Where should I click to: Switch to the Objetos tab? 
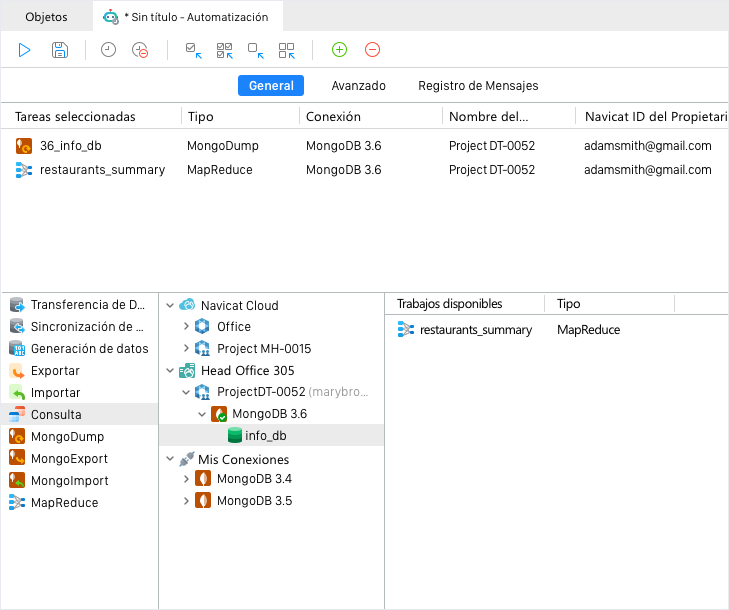(x=47, y=17)
